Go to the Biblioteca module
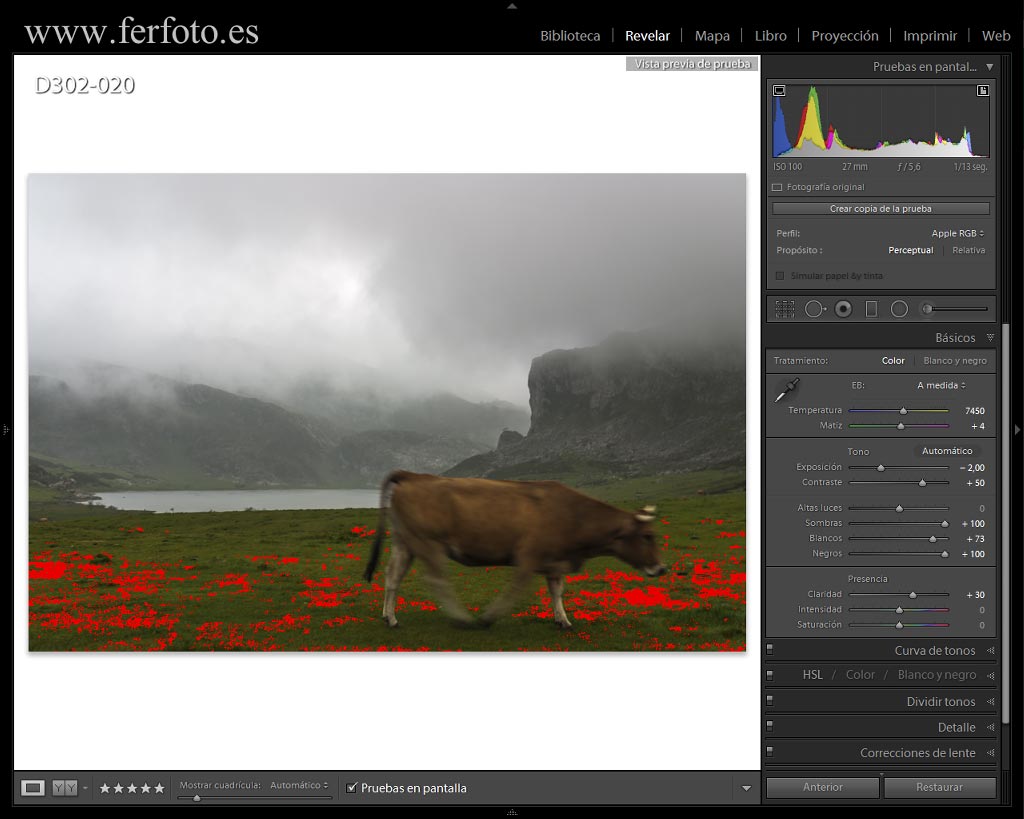The width and height of the screenshot is (1024, 819). [x=569, y=36]
